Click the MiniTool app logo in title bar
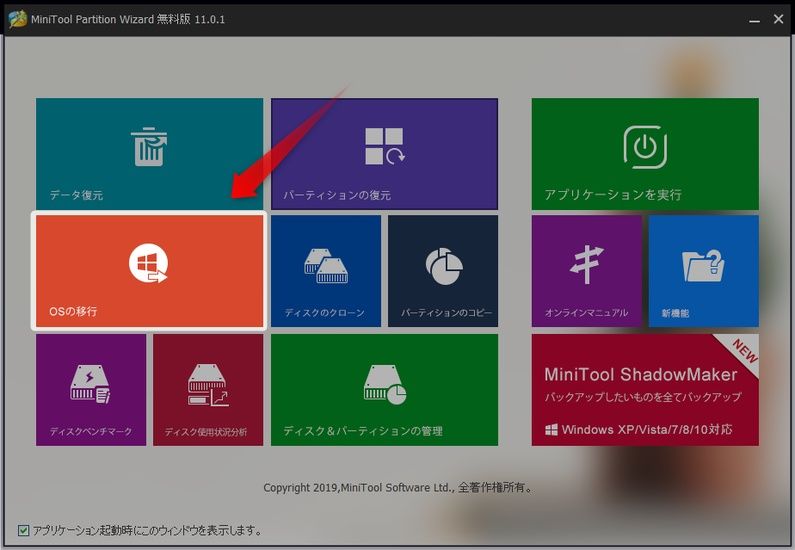 coord(18,19)
